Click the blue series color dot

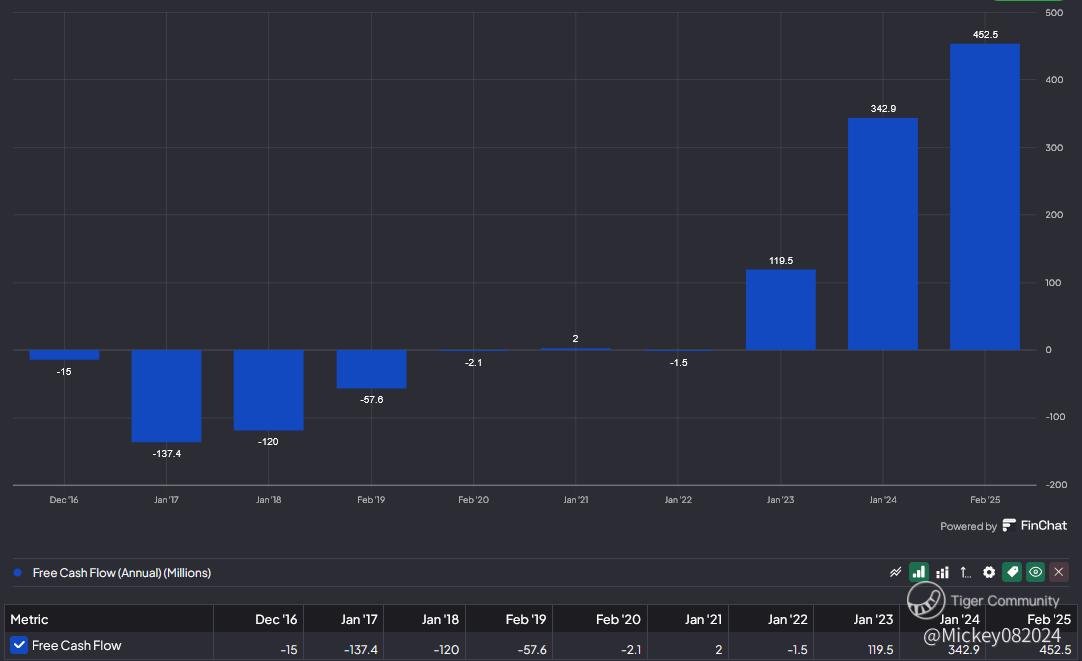tap(18, 573)
